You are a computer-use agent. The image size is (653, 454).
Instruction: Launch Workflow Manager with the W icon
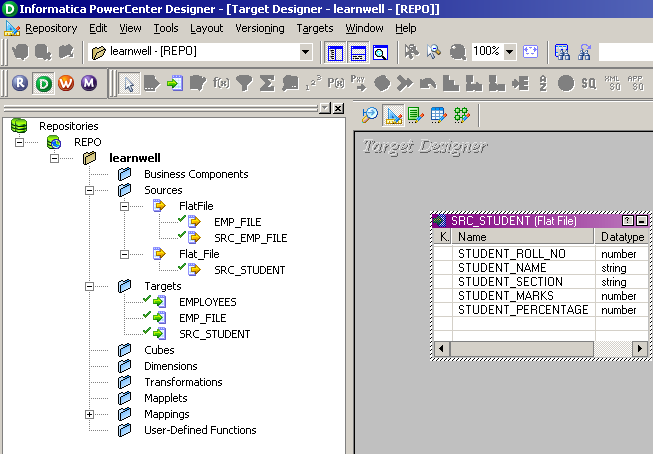pyautogui.click(x=66, y=83)
